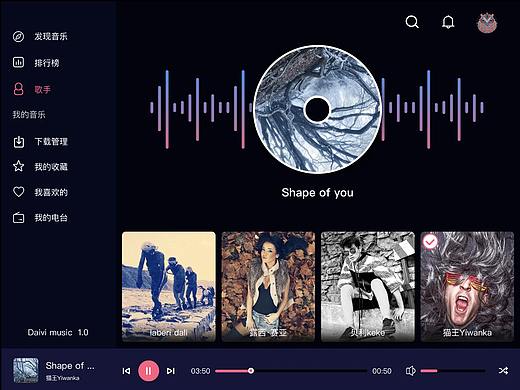Image resolution: width=520 pixels, height=390 pixels.
Task: Select 歌手 menu item
Action: [x=43, y=89]
